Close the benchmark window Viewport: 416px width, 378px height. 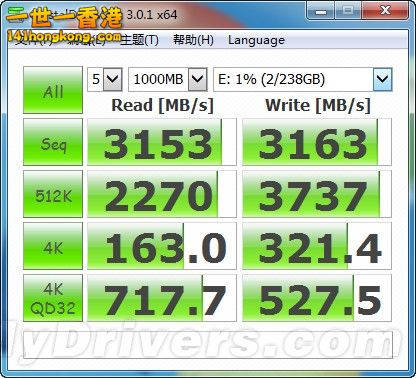pos(385,10)
